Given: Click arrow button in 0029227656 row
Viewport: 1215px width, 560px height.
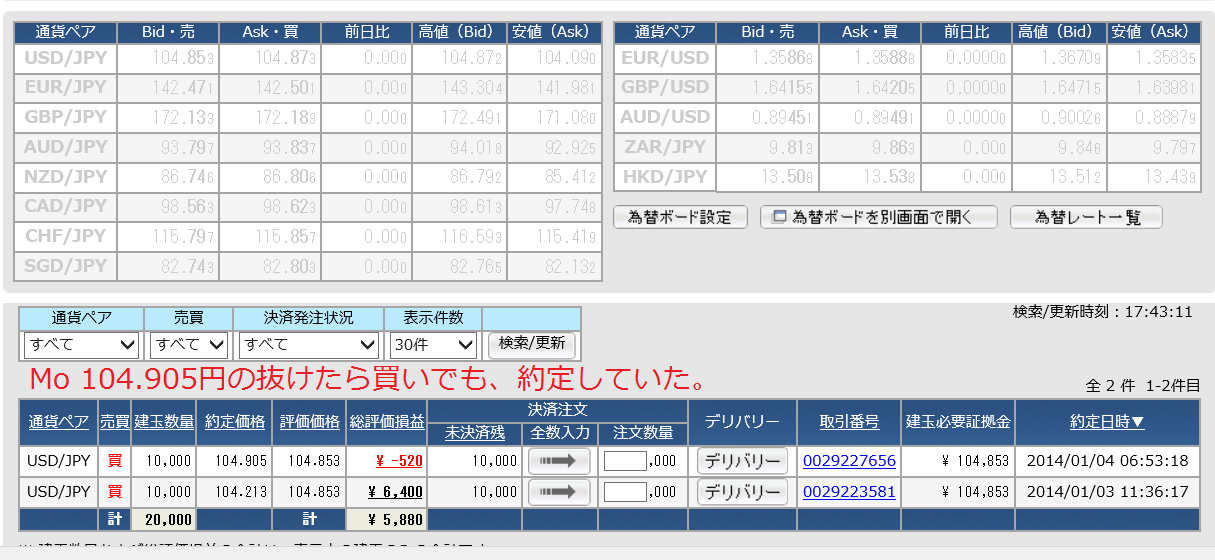Looking at the screenshot, I should tap(559, 462).
